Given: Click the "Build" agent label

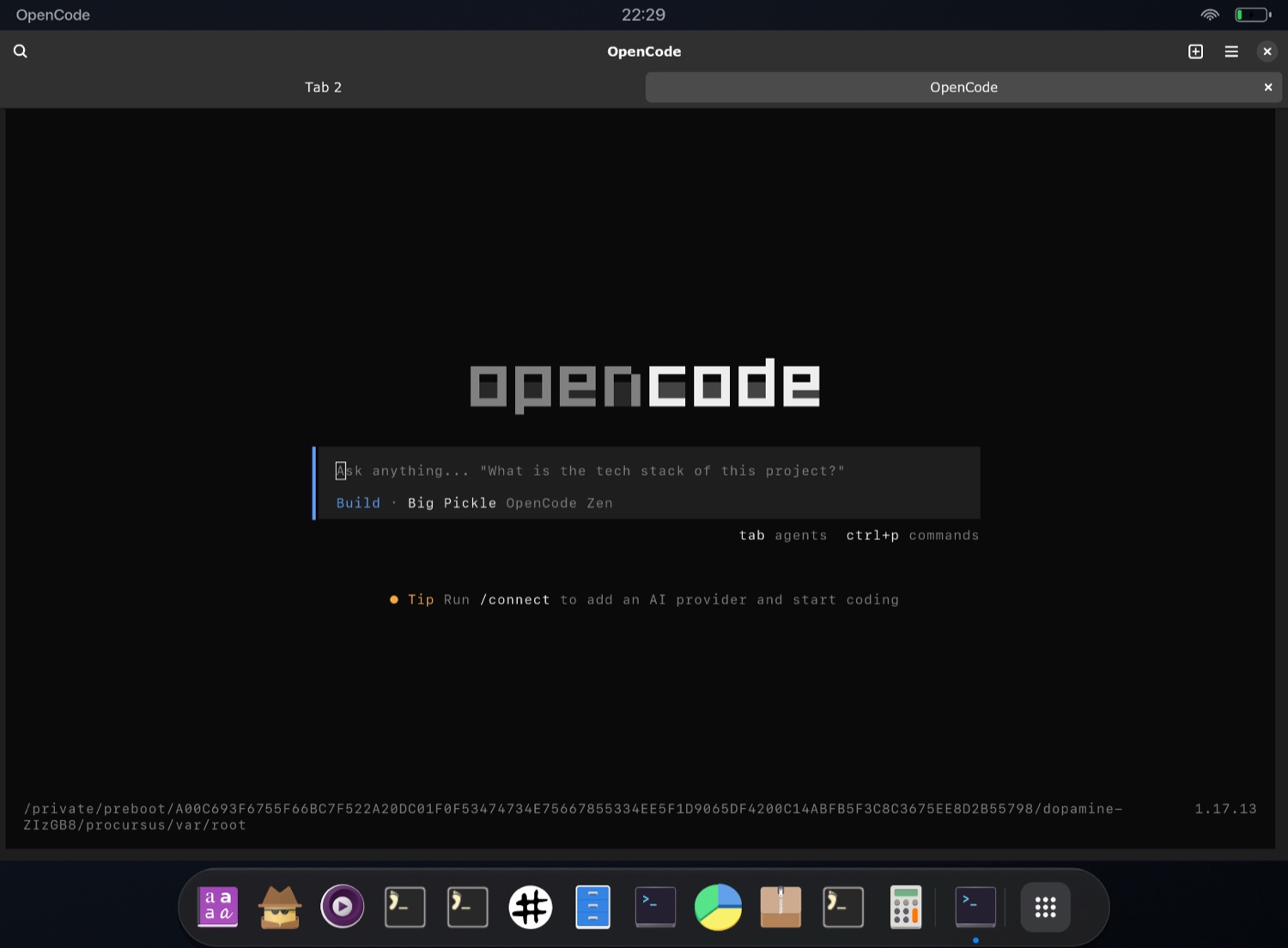Looking at the screenshot, I should coord(358,503).
